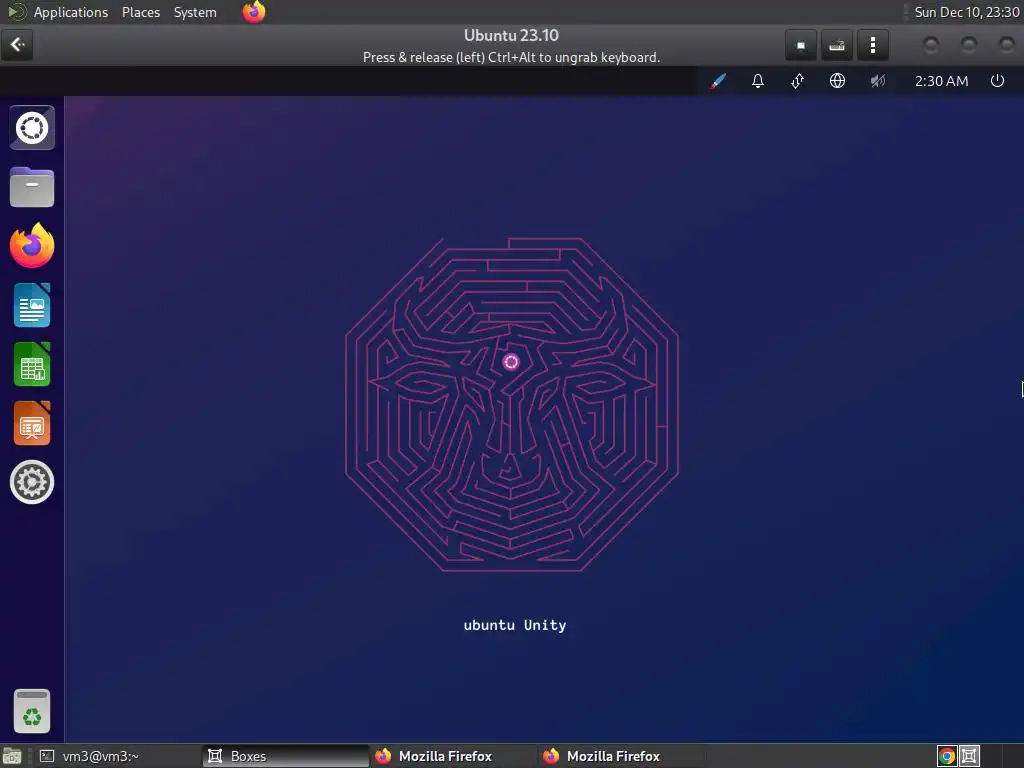The image size is (1024, 768).
Task: Launch Firefox from the top panel
Action: click(254, 12)
